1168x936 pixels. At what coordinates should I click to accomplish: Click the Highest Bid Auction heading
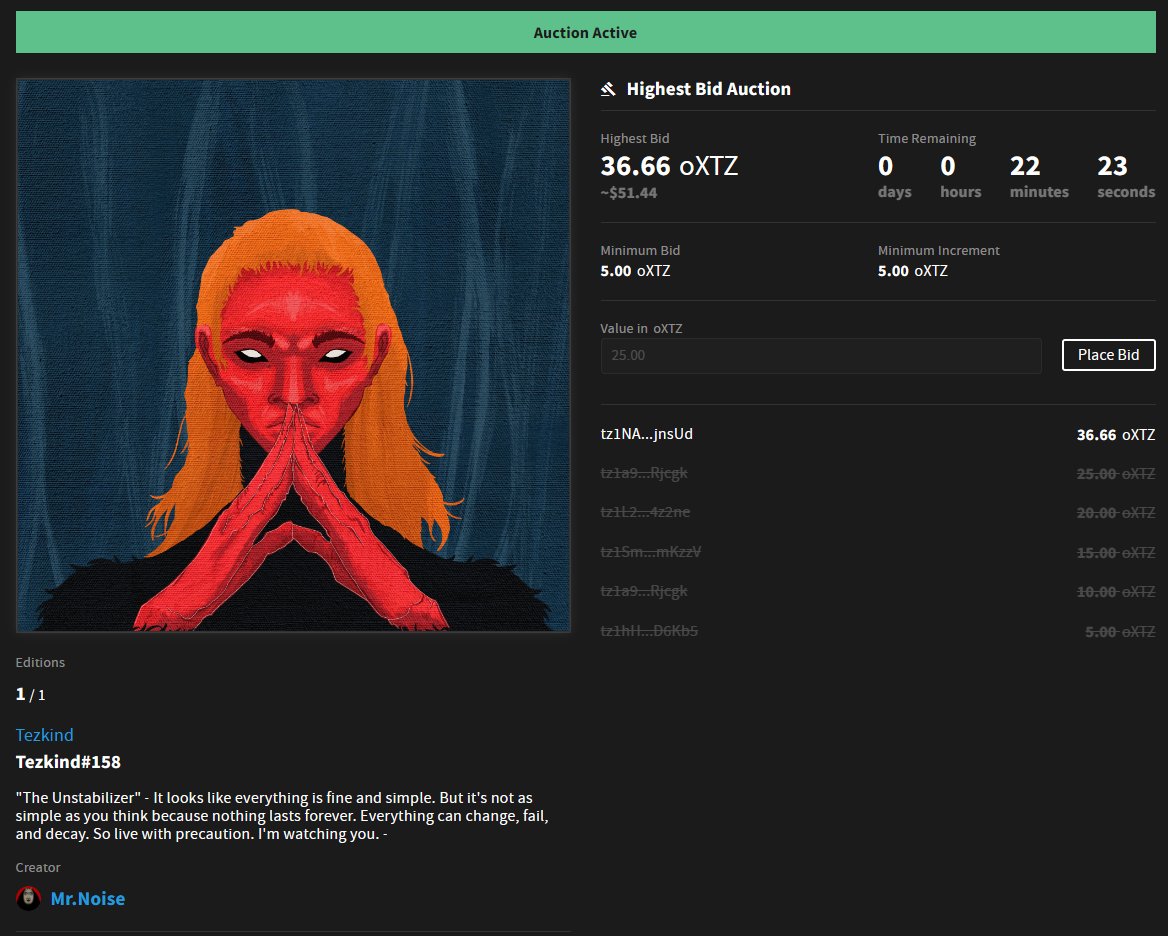coord(708,89)
